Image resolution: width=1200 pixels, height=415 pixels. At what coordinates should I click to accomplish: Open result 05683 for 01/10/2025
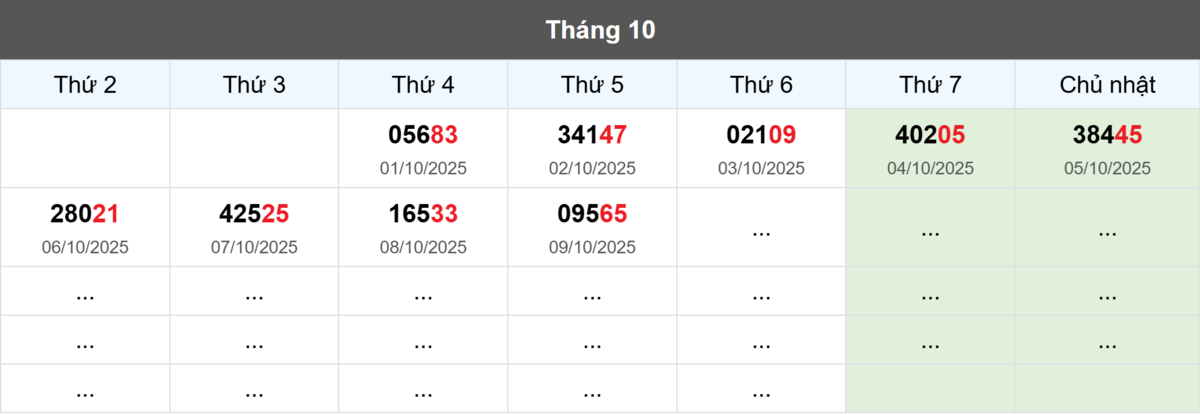[x=423, y=135]
